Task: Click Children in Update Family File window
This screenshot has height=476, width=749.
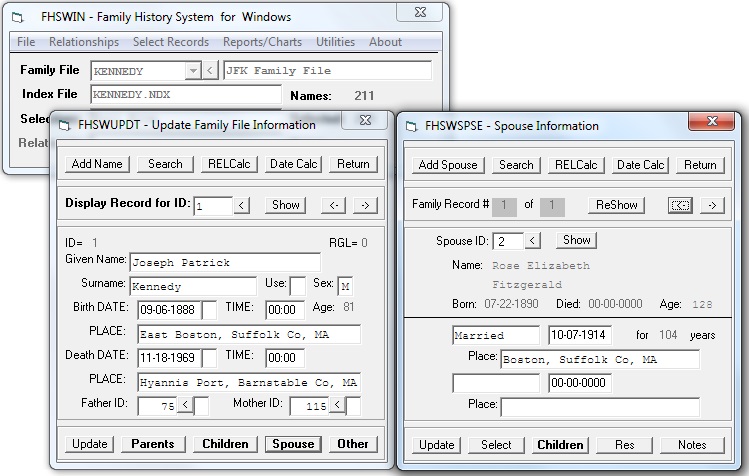Action: point(225,444)
